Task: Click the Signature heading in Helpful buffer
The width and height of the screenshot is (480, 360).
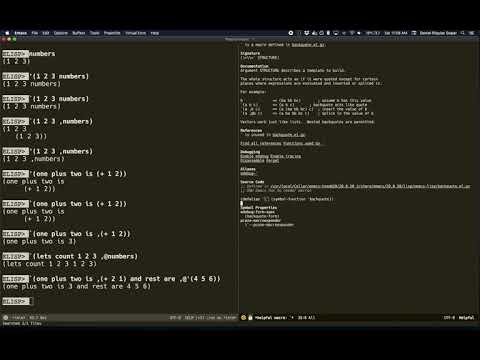Action: (x=250, y=53)
